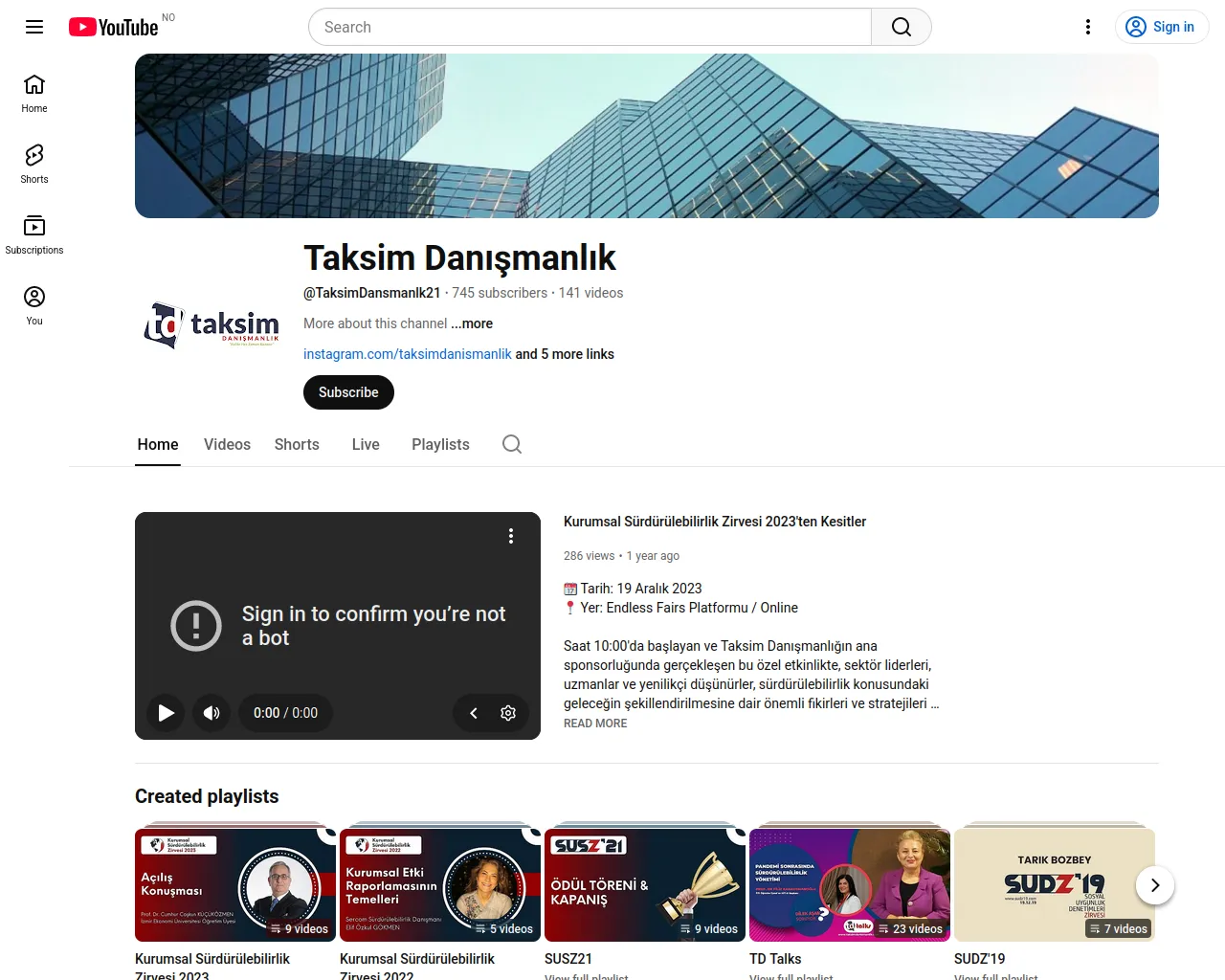Open Subscriptions in the sidebar

coord(34,235)
